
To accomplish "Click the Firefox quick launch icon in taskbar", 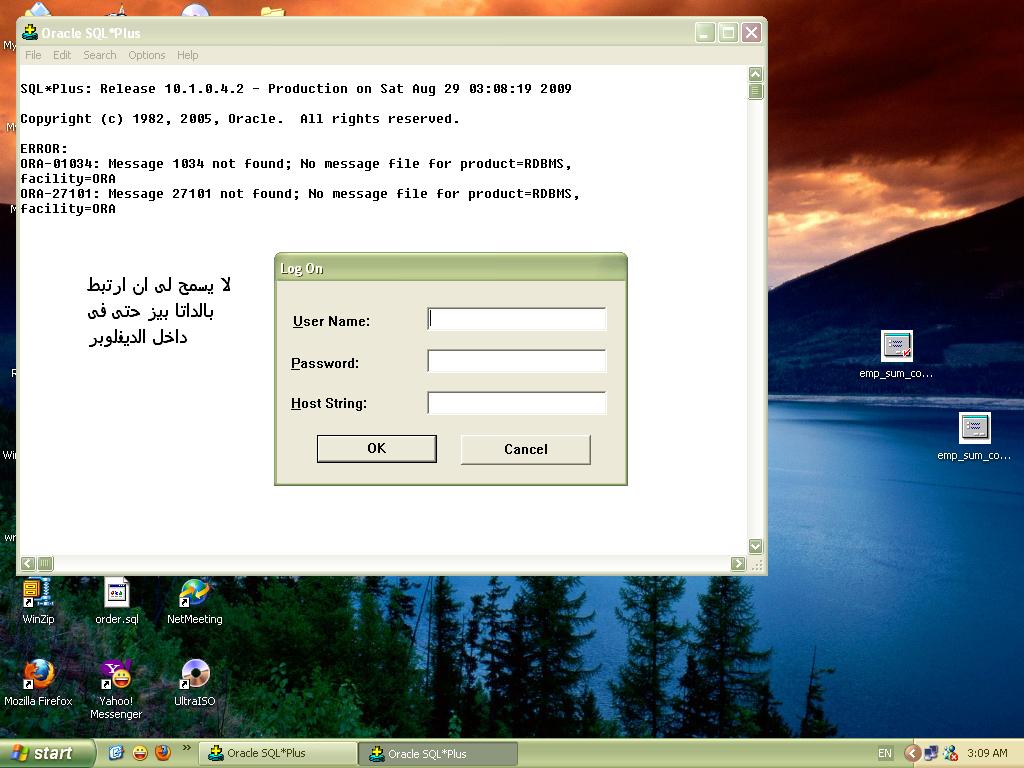I will [x=163, y=753].
